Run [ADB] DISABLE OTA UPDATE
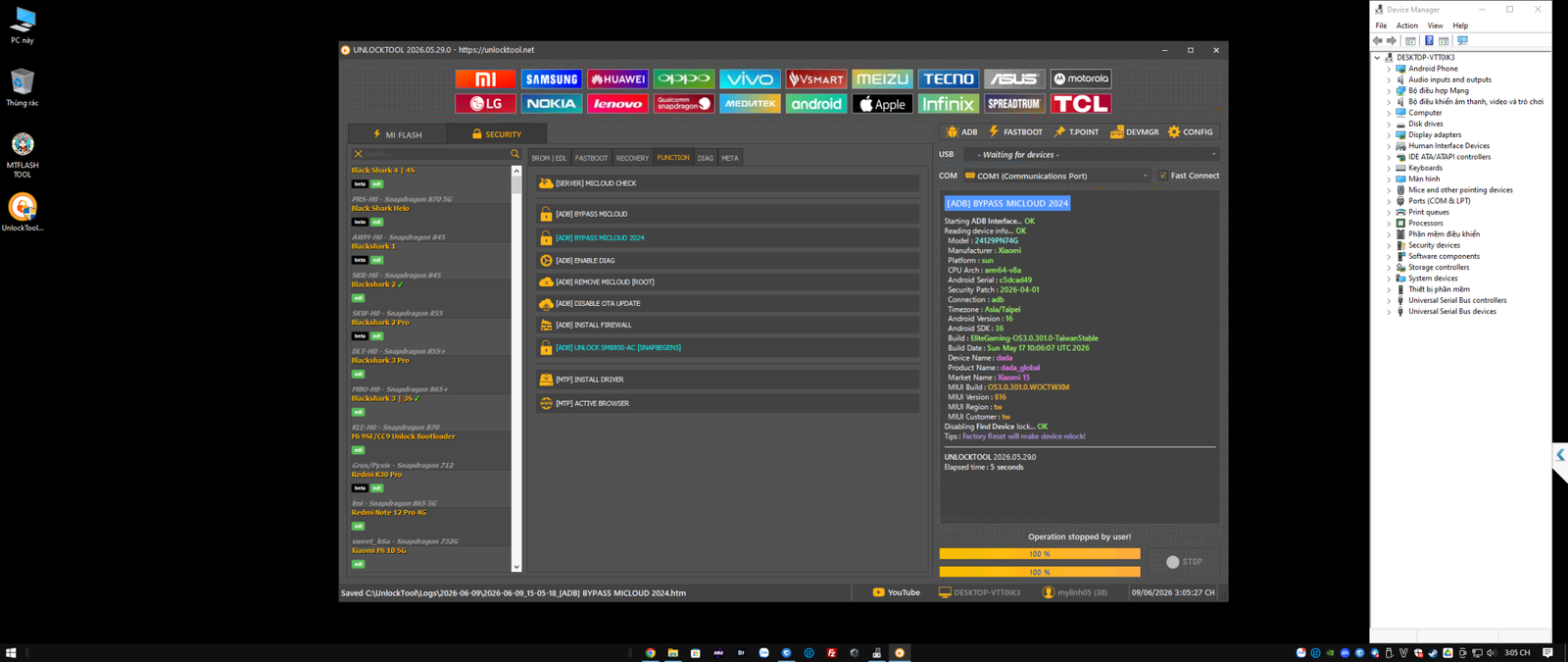Image resolution: width=1568 pixels, height=662 pixels. (x=727, y=304)
